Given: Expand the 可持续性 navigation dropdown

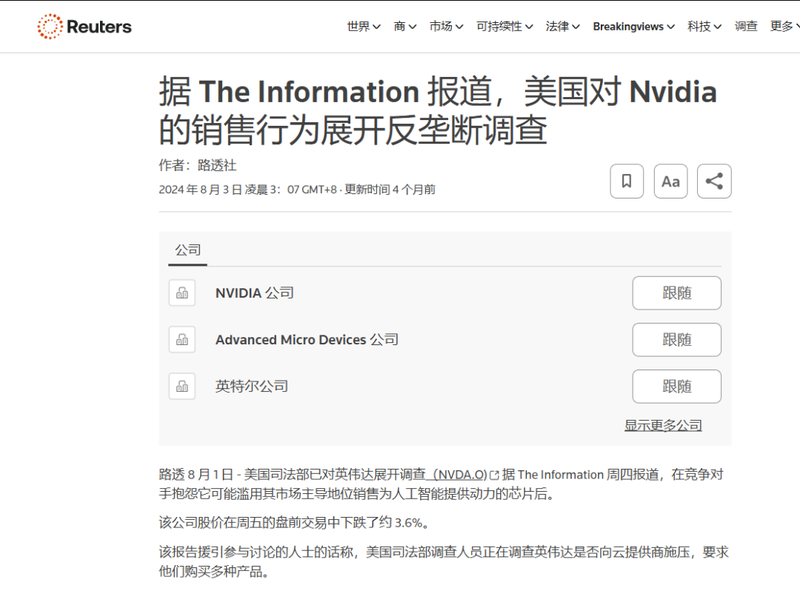Looking at the screenshot, I should click(x=504, y=27).
